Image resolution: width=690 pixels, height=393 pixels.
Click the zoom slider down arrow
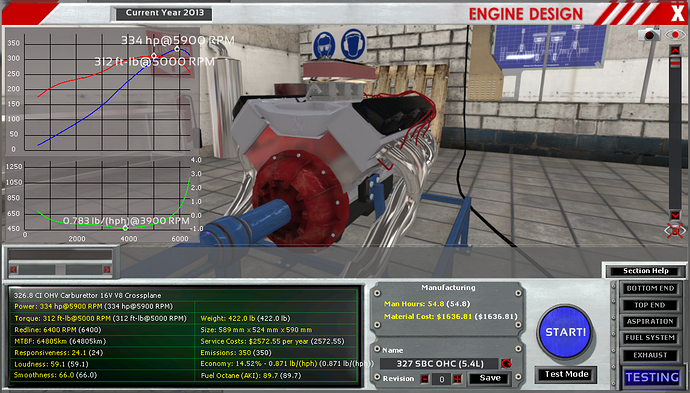click(675, 215)
